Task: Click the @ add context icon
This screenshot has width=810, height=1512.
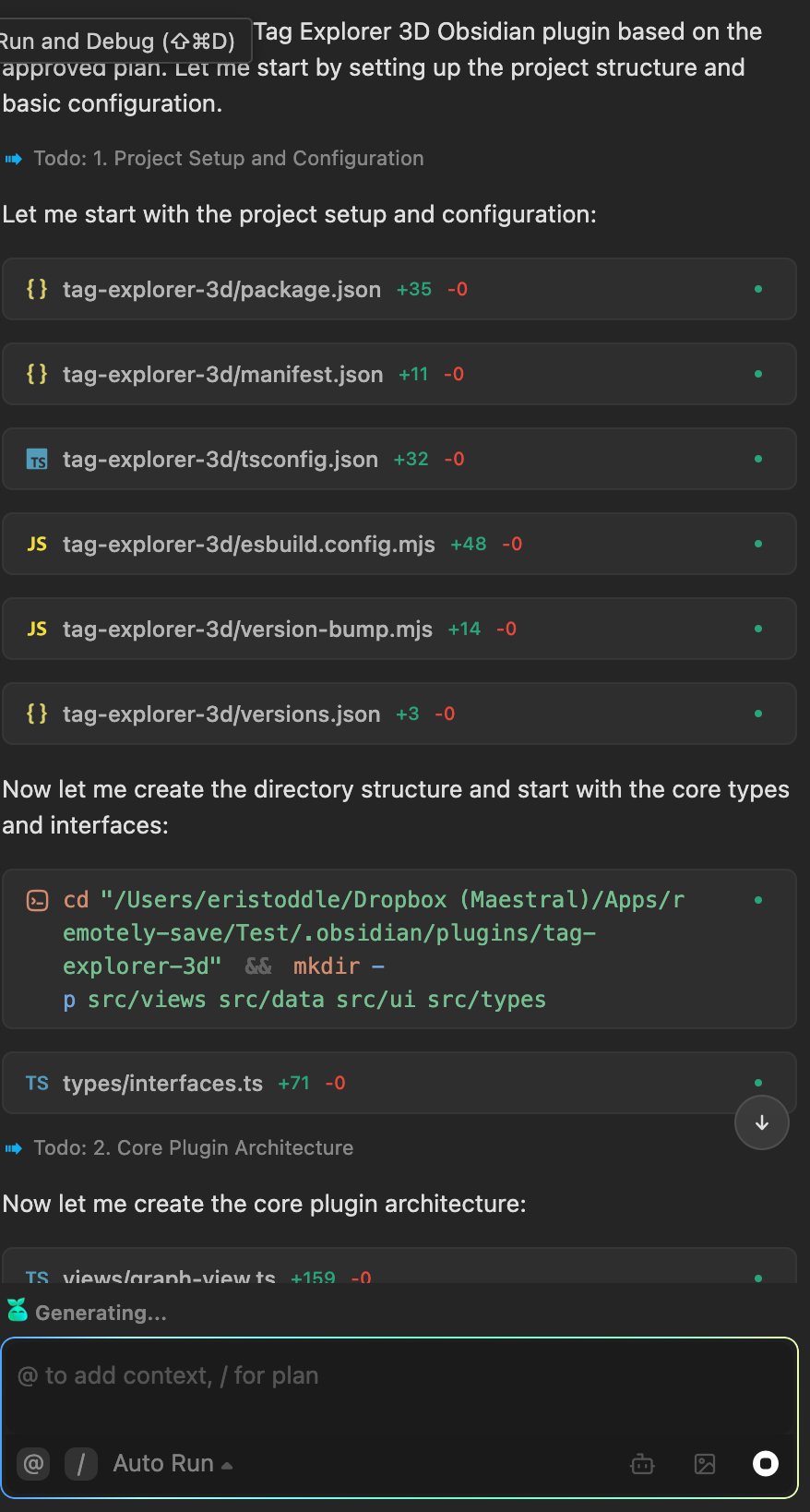Action: coord(33,1464)
